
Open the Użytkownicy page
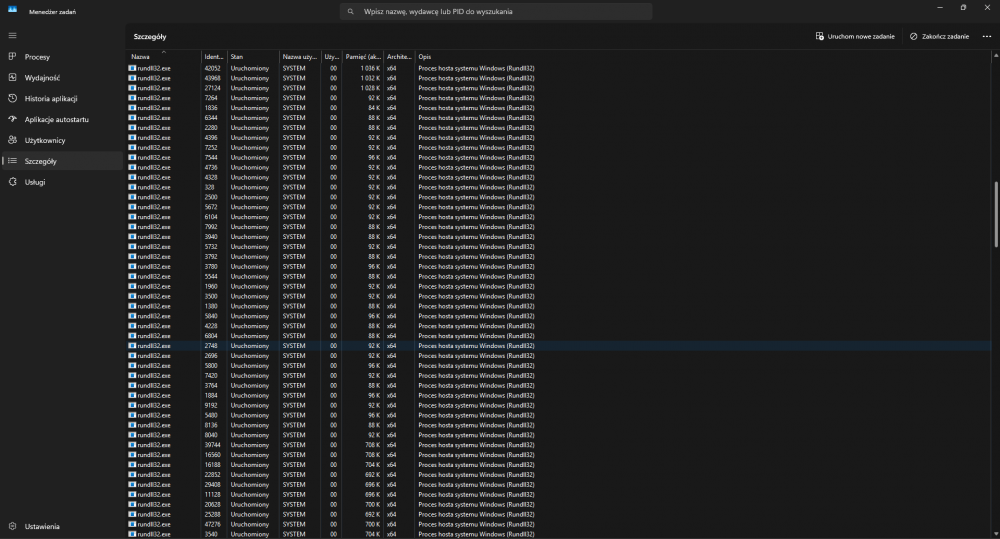(x=45, y=140)
